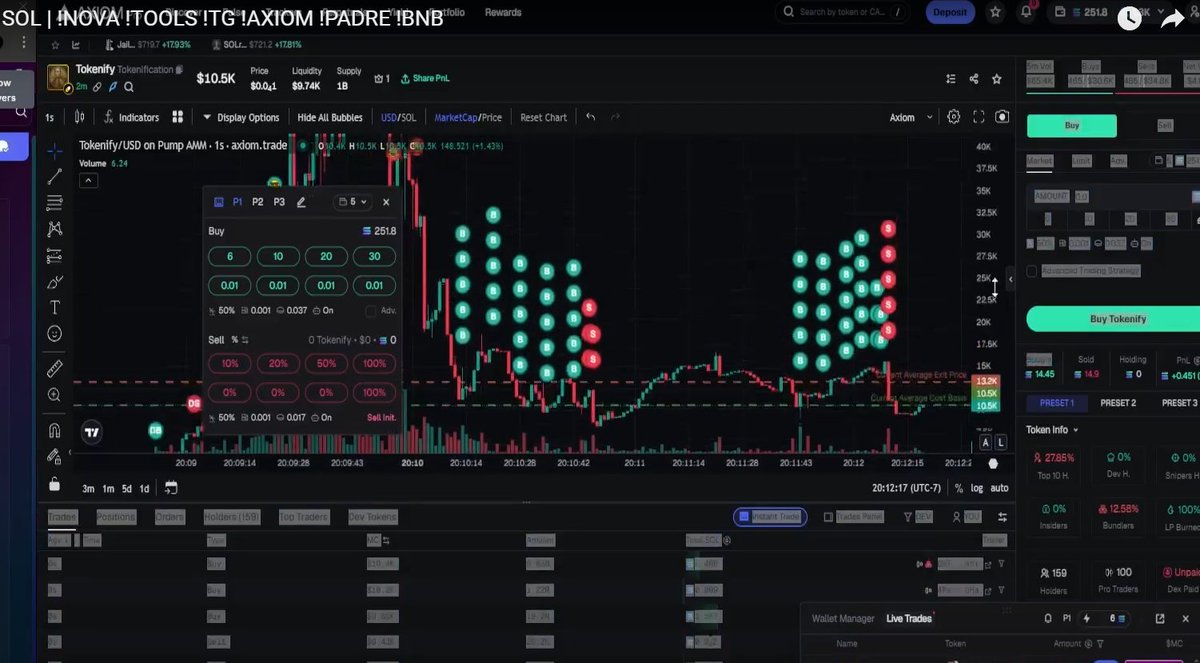Open chart settings gear
Viewport: 1200px width, 663px height.
[x=954, y=117]
